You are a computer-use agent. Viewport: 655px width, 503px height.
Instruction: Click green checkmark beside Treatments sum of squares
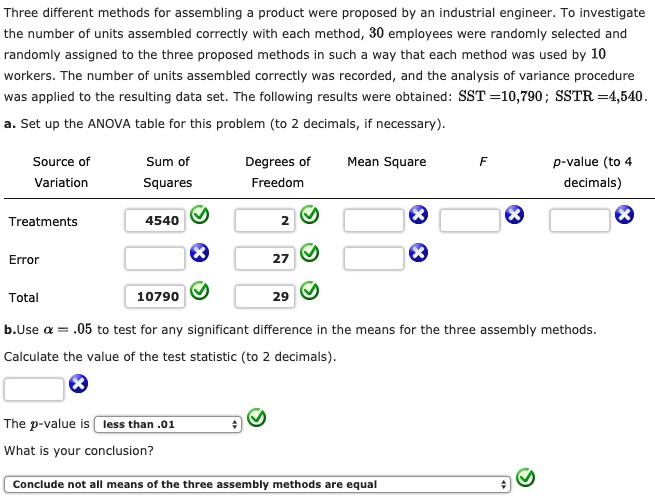tap(200, 215)
